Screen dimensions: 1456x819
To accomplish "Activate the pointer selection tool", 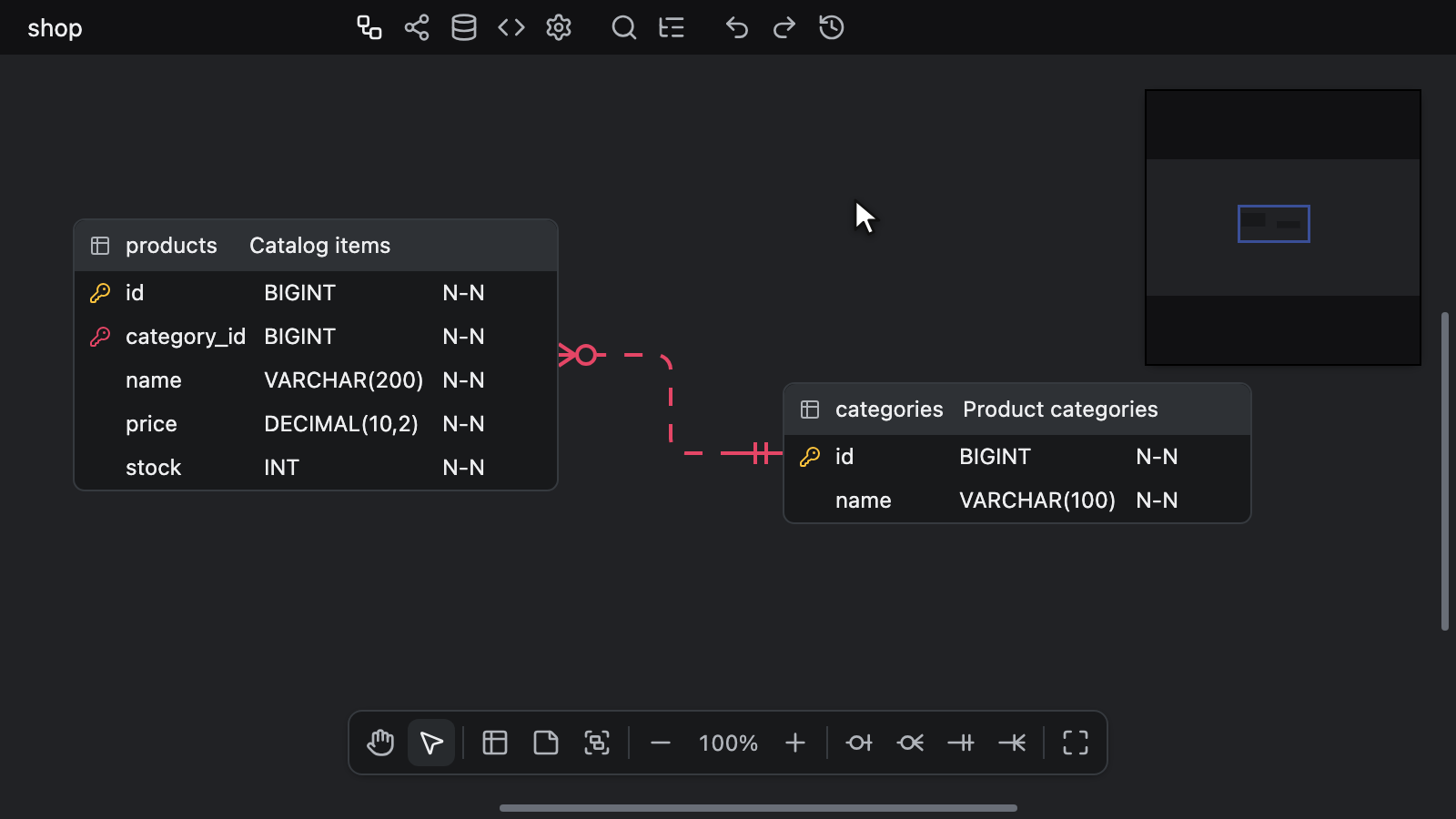I will pos(431,743).
